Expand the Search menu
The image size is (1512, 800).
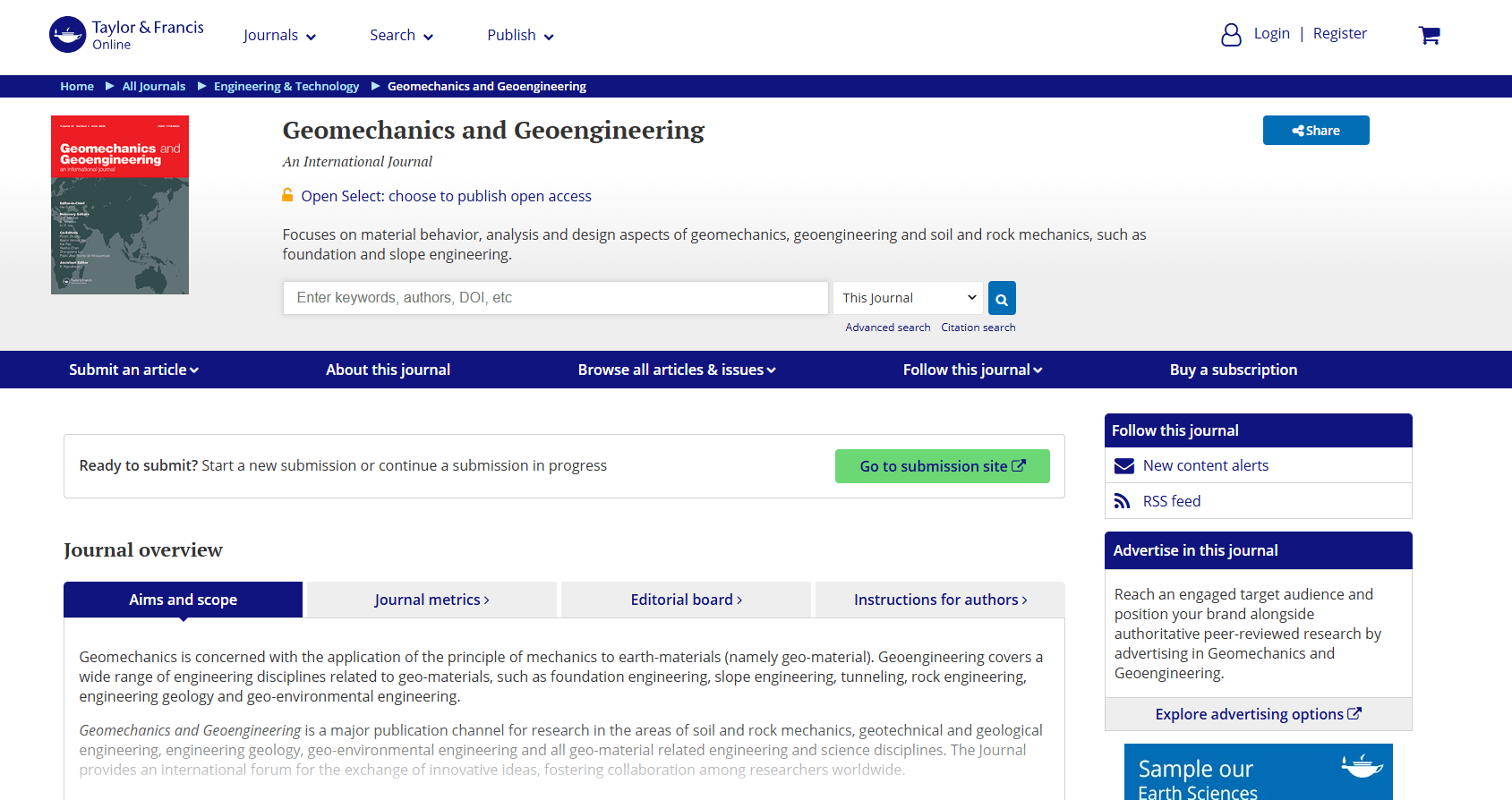[401, 36]
